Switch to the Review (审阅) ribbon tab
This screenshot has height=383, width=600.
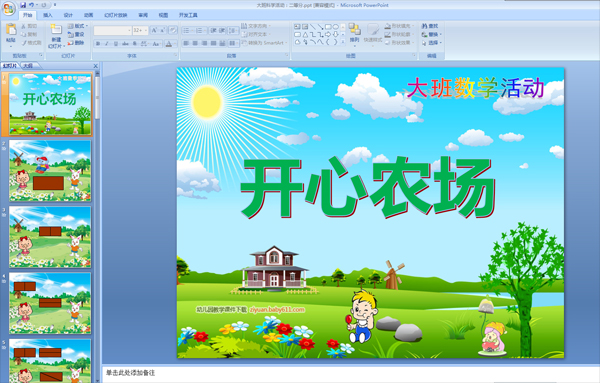tap(143, 15)
